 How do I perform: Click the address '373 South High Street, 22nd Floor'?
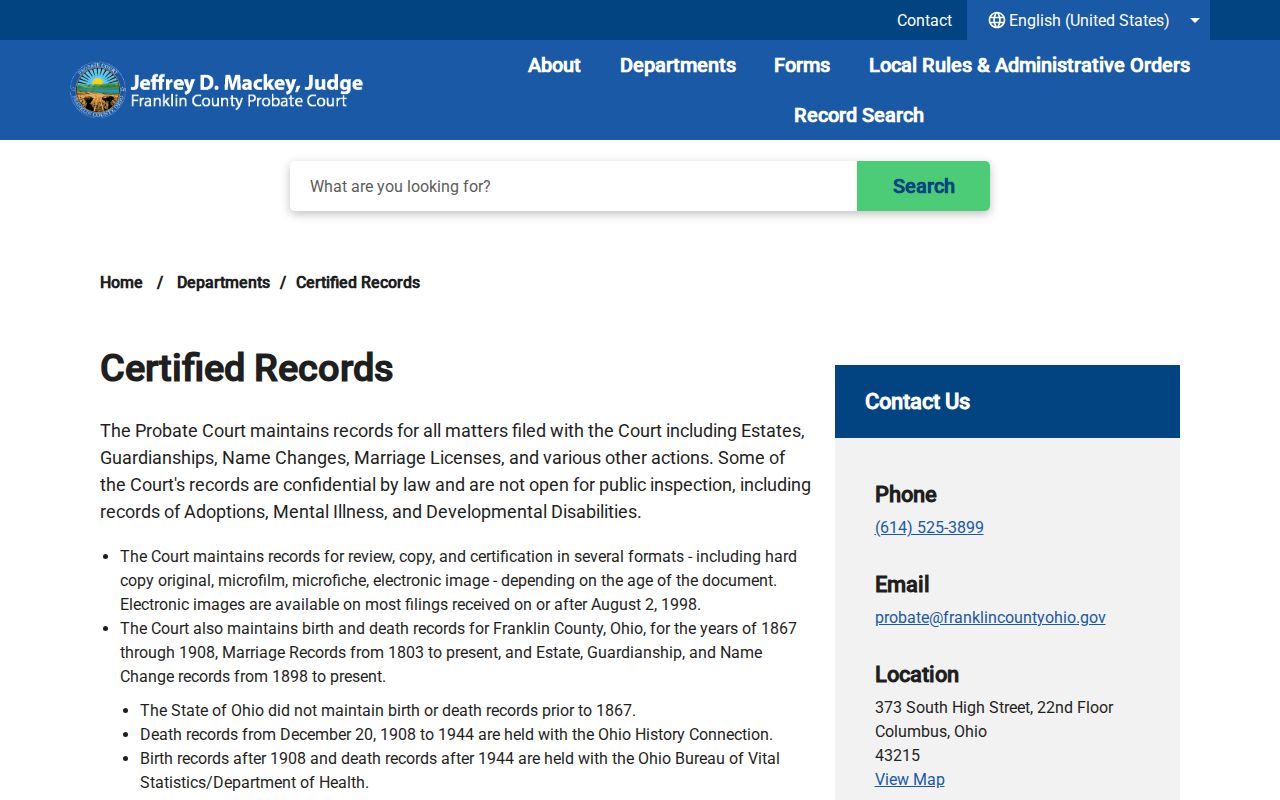point(994,707)
